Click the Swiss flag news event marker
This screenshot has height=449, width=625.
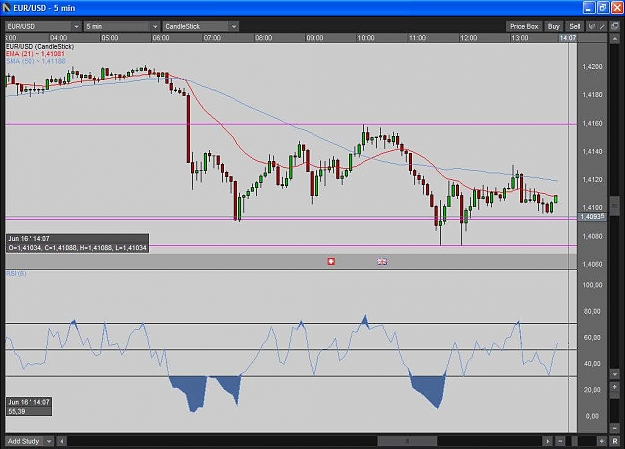pyautogui.click(x=331, y=261)
